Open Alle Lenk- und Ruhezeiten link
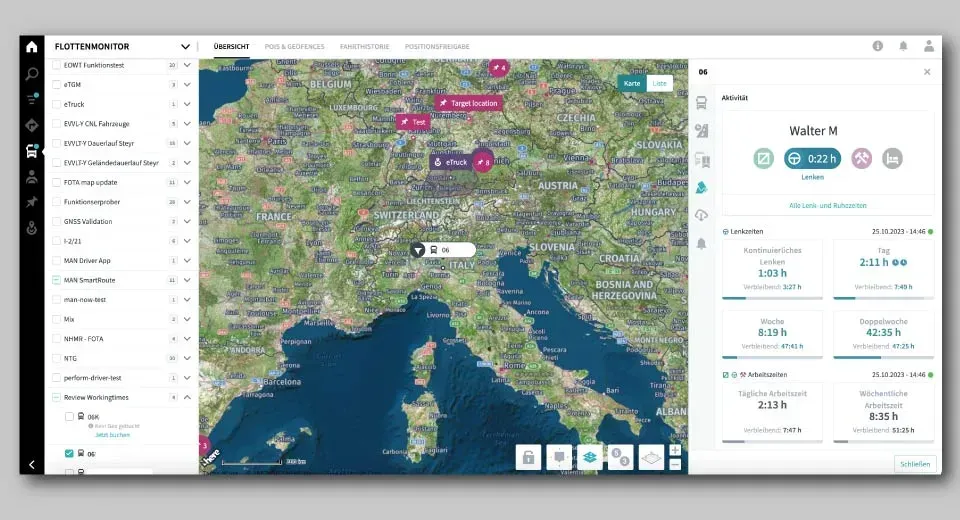Screen dimensions: 960x520 [828, 206]
